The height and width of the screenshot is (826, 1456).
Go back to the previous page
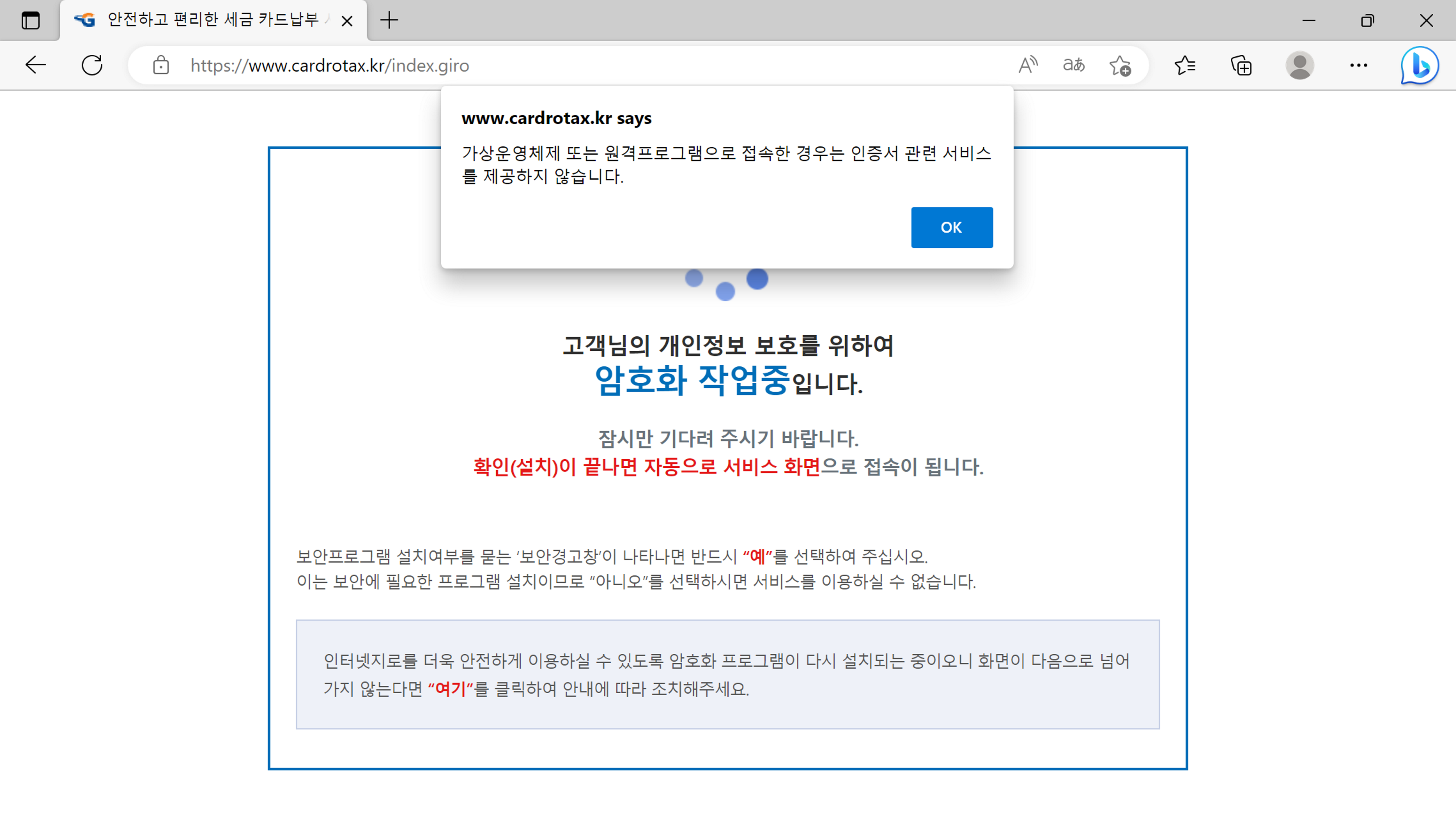35,65
